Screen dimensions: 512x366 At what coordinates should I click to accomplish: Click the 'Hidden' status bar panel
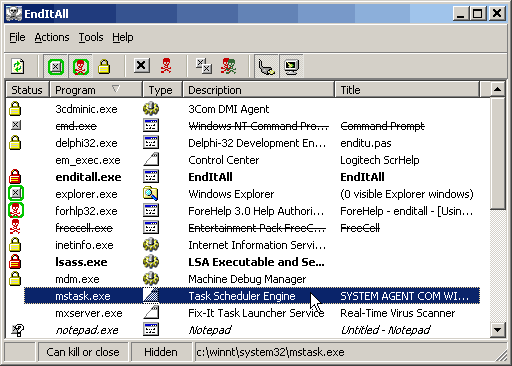coord(161,352)
